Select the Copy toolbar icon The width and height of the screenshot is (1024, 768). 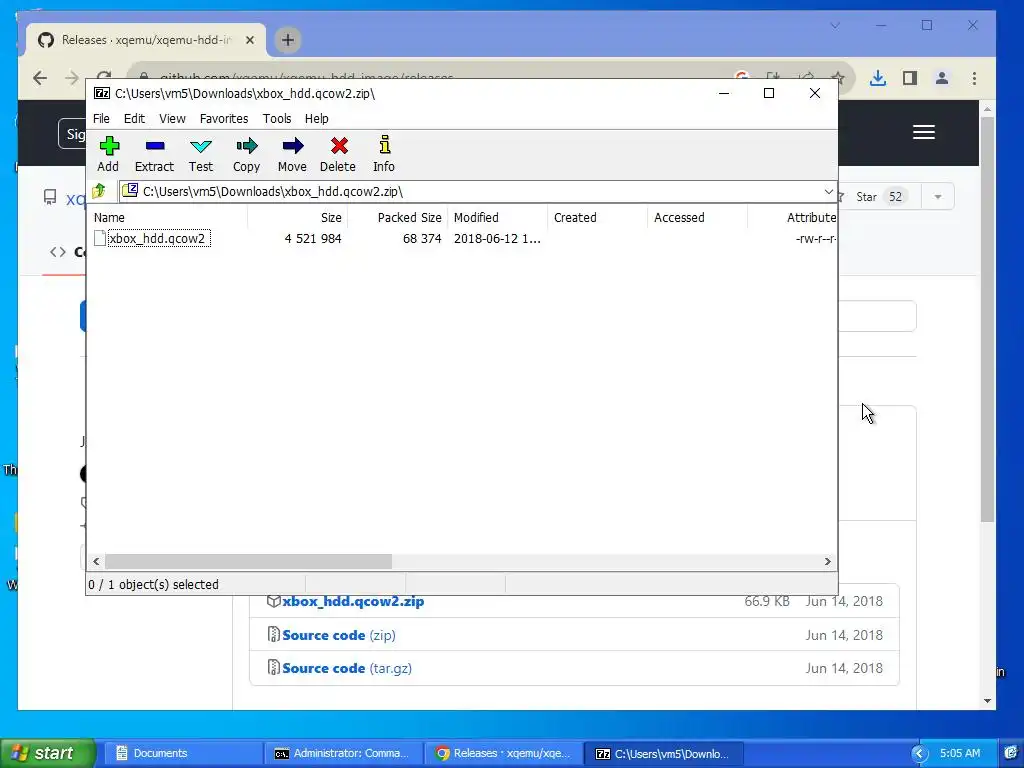click(x=246, y=154)
